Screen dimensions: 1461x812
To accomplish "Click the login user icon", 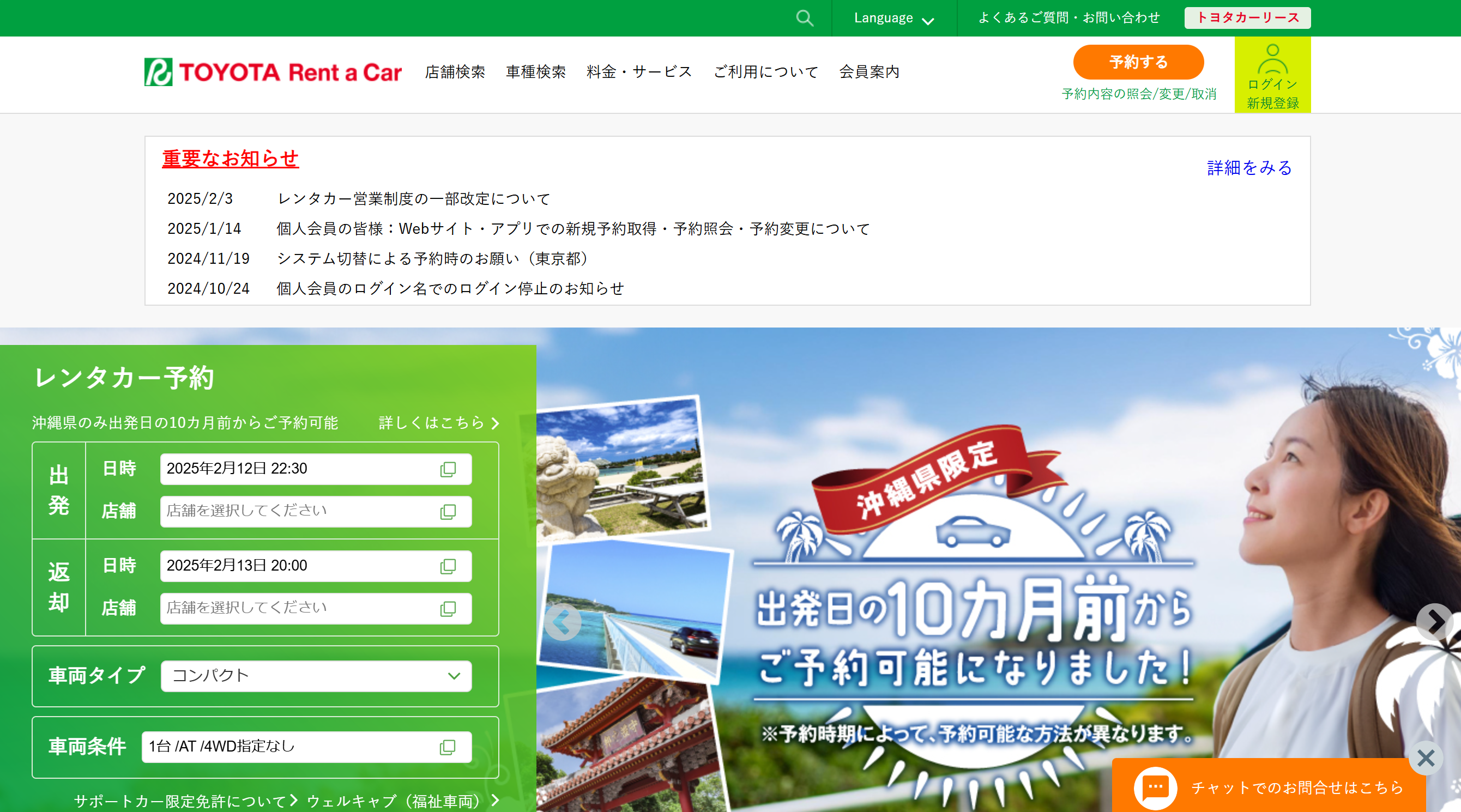I will point(1273,59).
